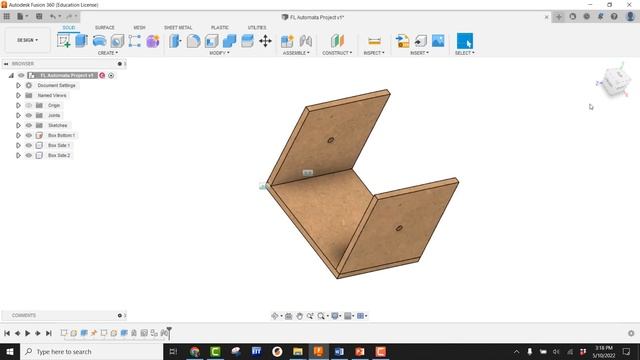This screenshot has height=360, width=640.
Task: Switch to the PLASTIC tab
Action: click(220, 27)
